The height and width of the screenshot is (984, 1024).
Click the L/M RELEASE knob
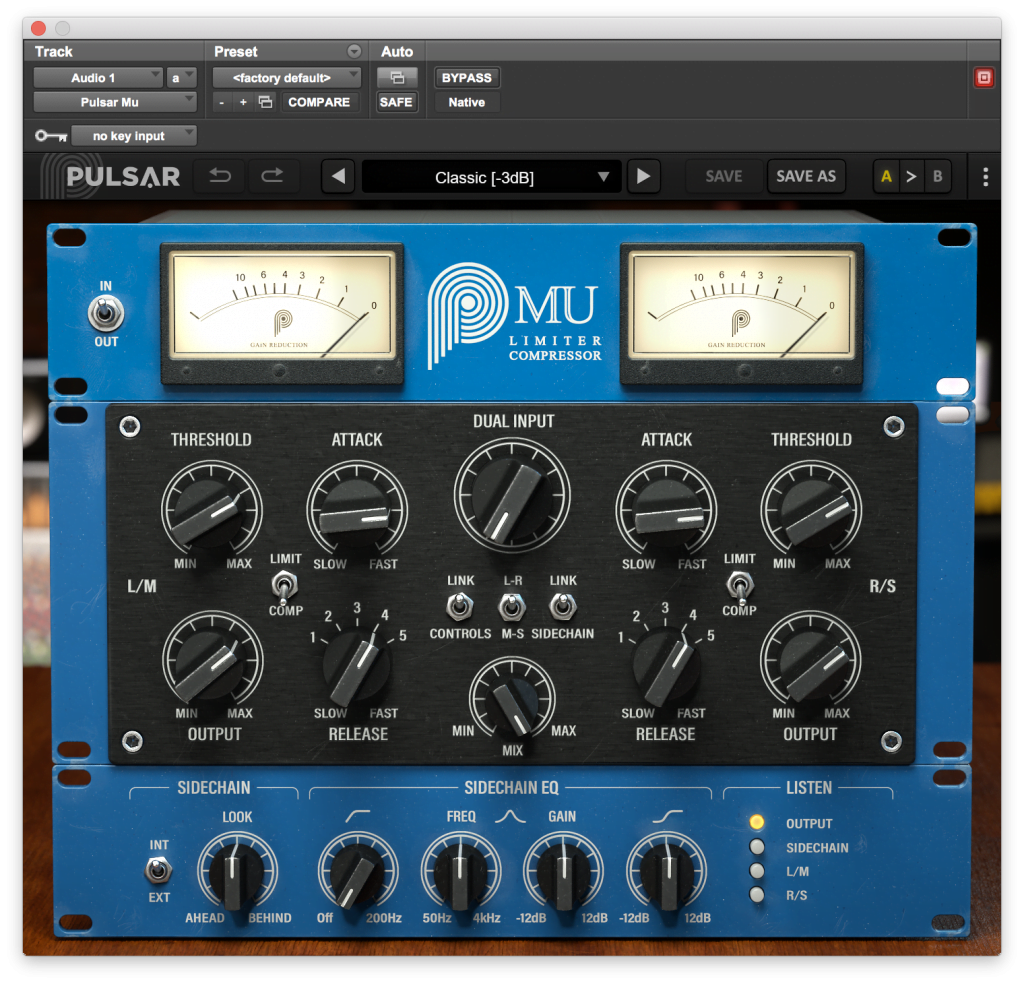pos(357,663)
